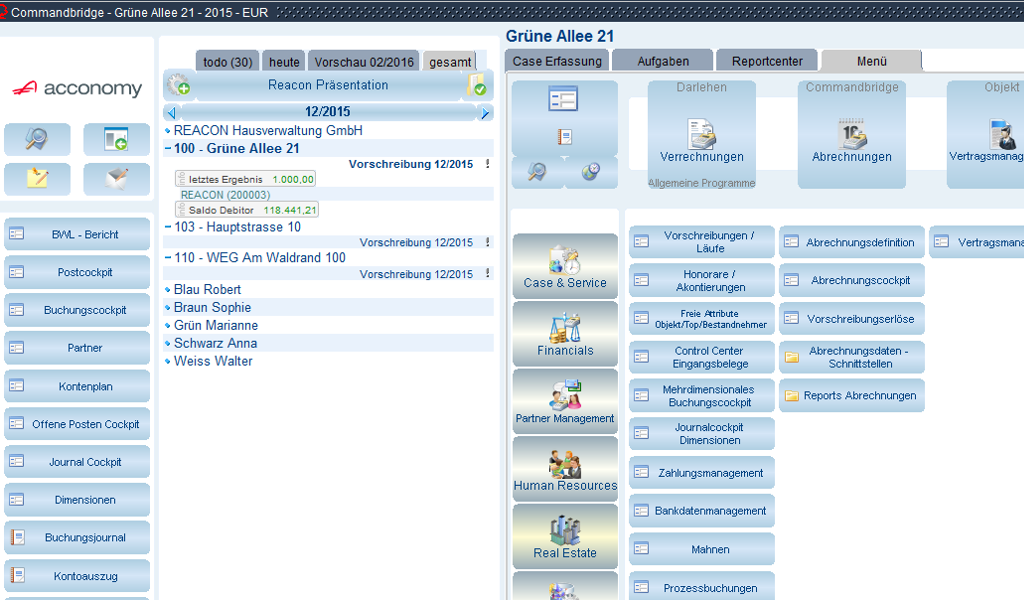Click the folder with green checkmark icon
This screenshot has height=600, width=1024.
pyautogui.click(x=477, y=86)
